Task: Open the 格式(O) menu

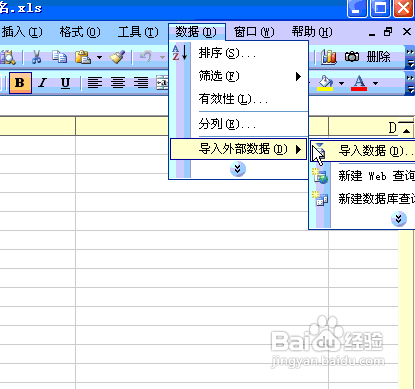Action: point(80,32)
